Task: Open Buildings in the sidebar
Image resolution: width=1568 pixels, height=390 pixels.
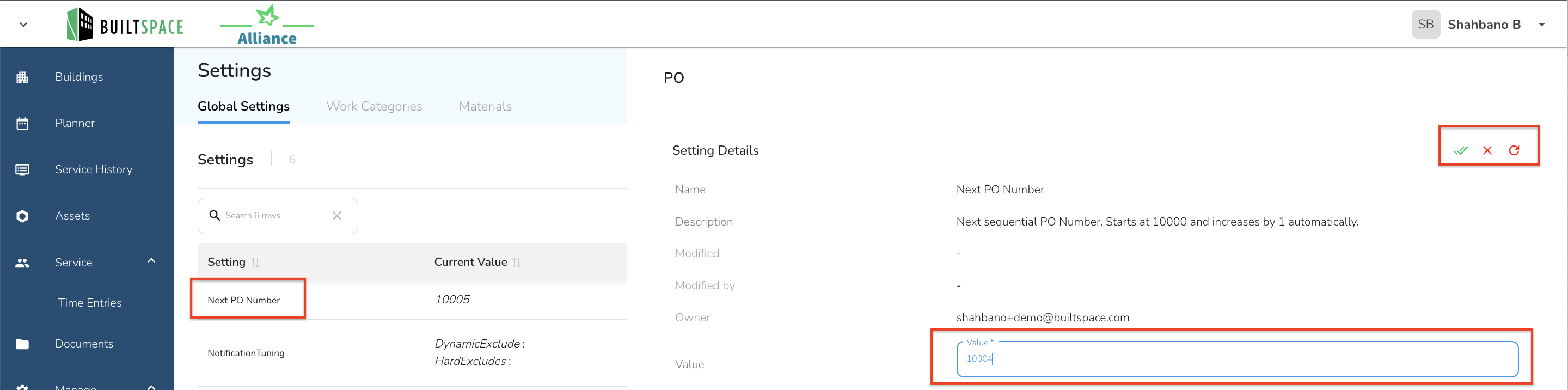Action: coord(79,77)
